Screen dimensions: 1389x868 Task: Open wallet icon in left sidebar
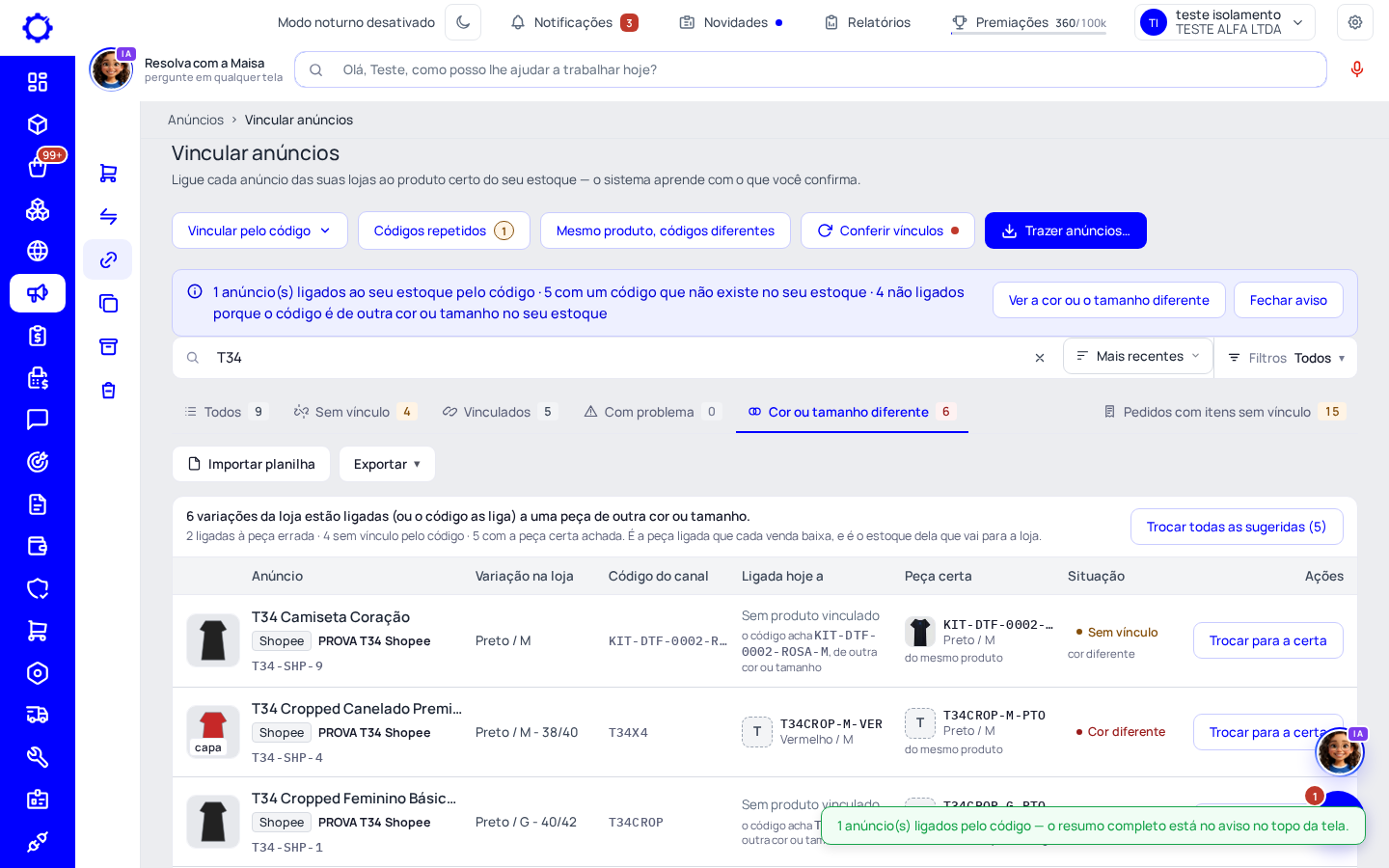pos(38,547)
